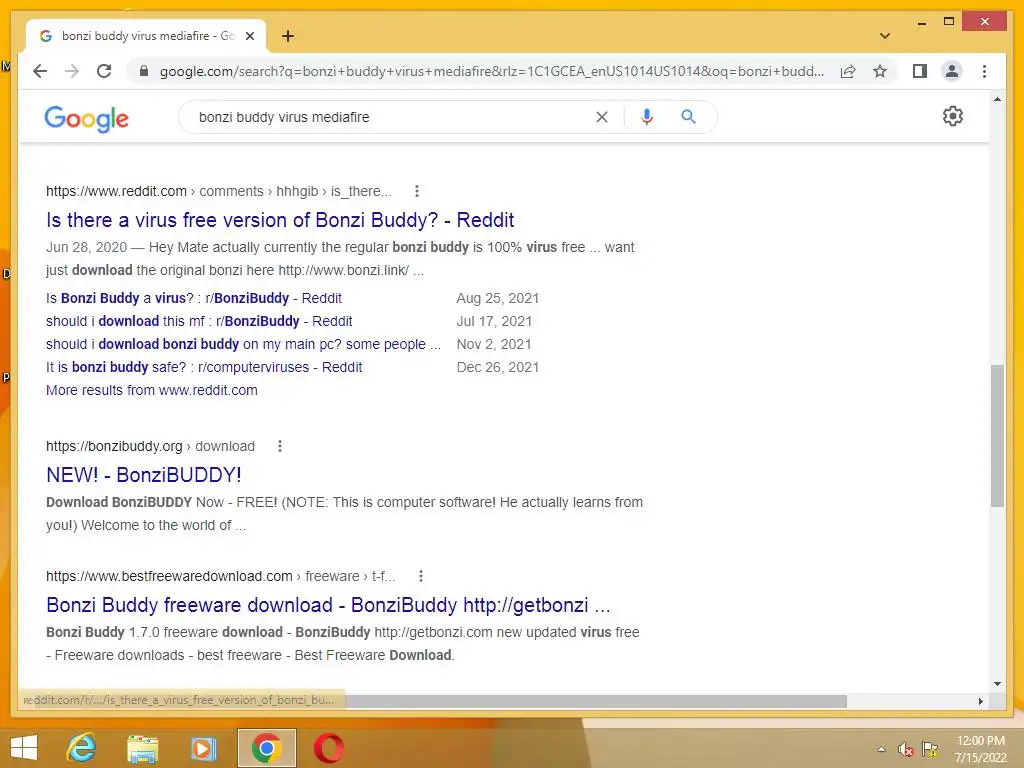Launch Internet Explorer from the taskbar

82,748
